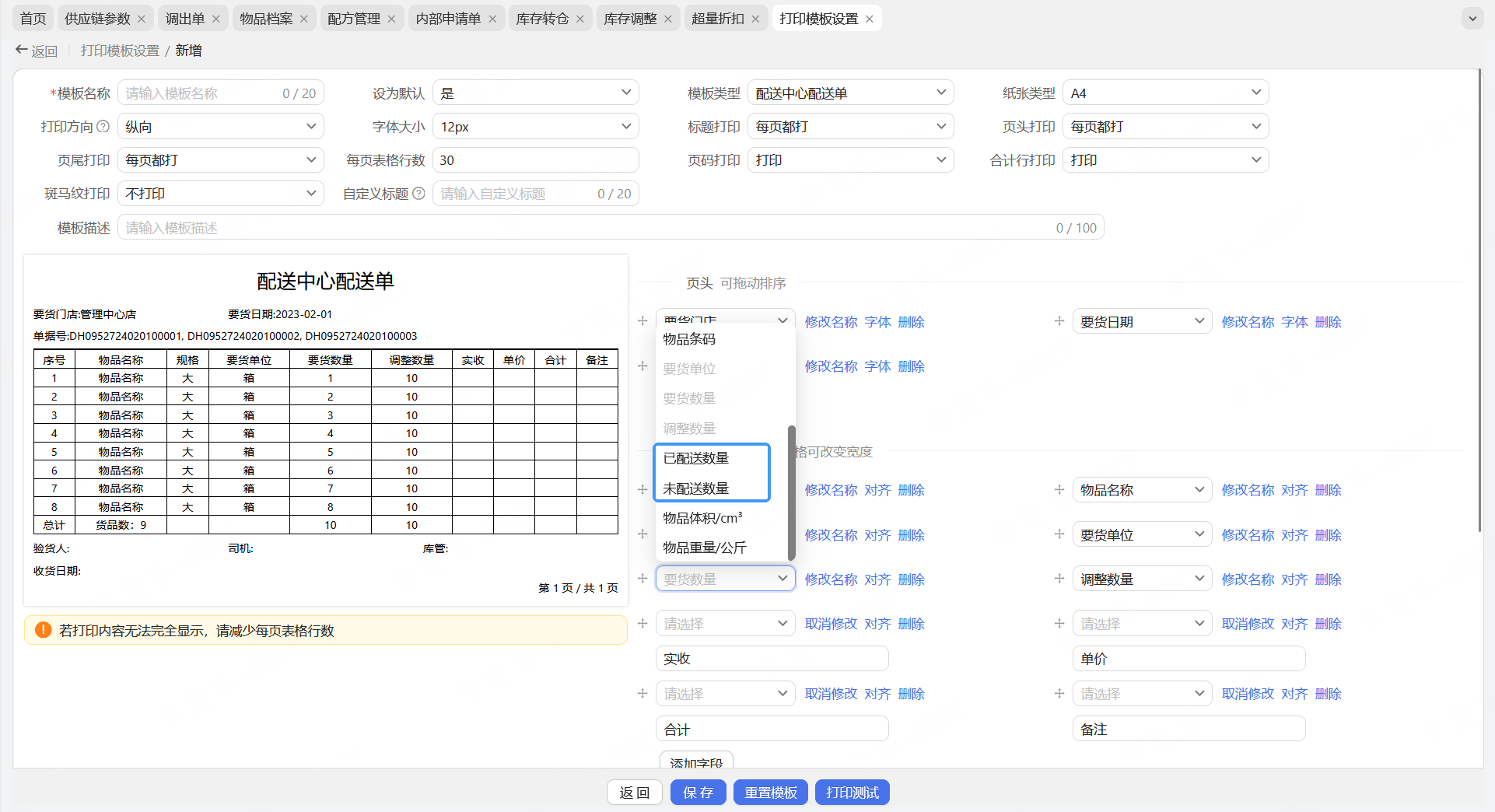Viewport: 1495px width, 812px height.
Task: Click the 模板描述 input field
Action: [611, 227]
